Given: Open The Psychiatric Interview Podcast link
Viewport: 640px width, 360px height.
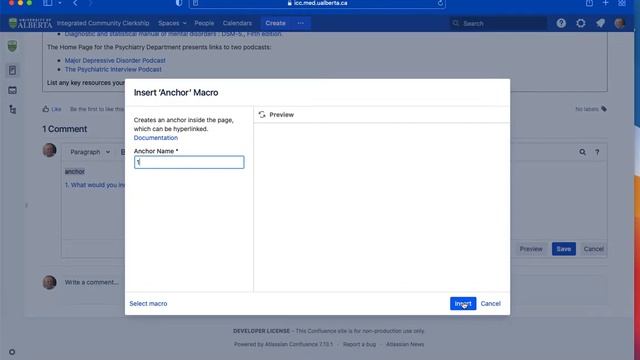Looking at the screenshot, I should [x=113, y=69].
